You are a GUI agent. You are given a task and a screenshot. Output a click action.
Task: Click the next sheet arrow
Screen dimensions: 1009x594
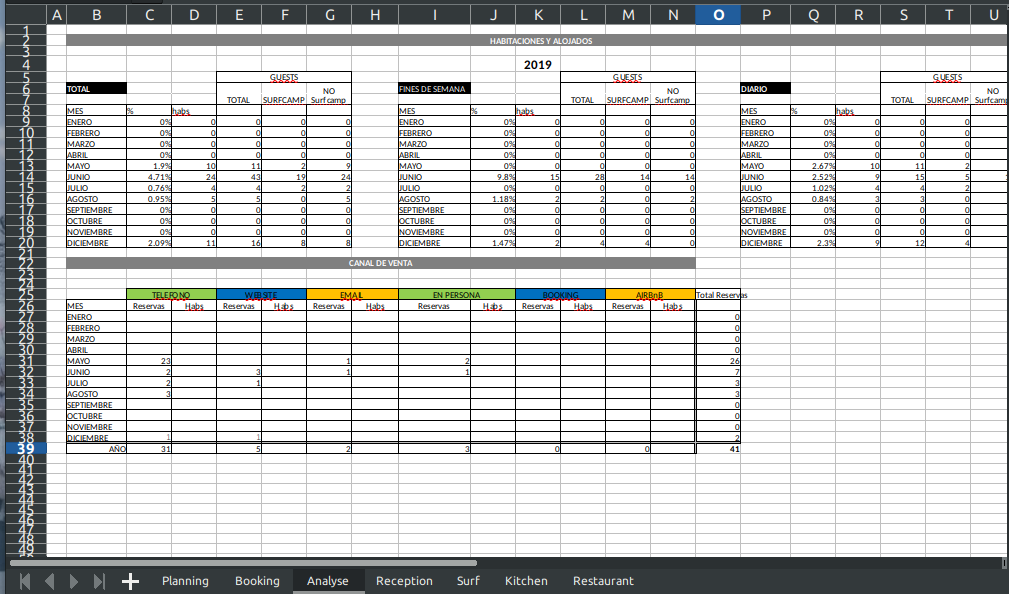tap(73, 581)
